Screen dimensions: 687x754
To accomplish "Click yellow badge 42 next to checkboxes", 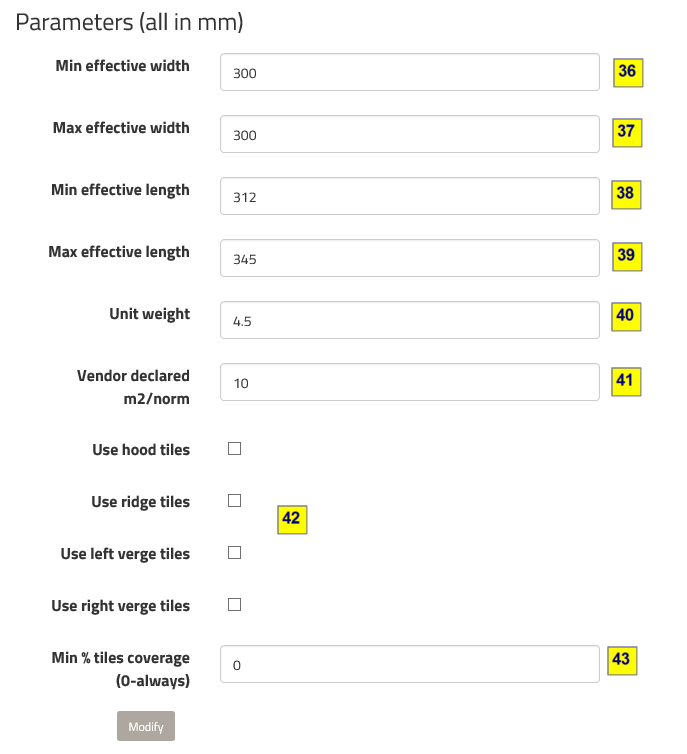I will tap(291, 519).
